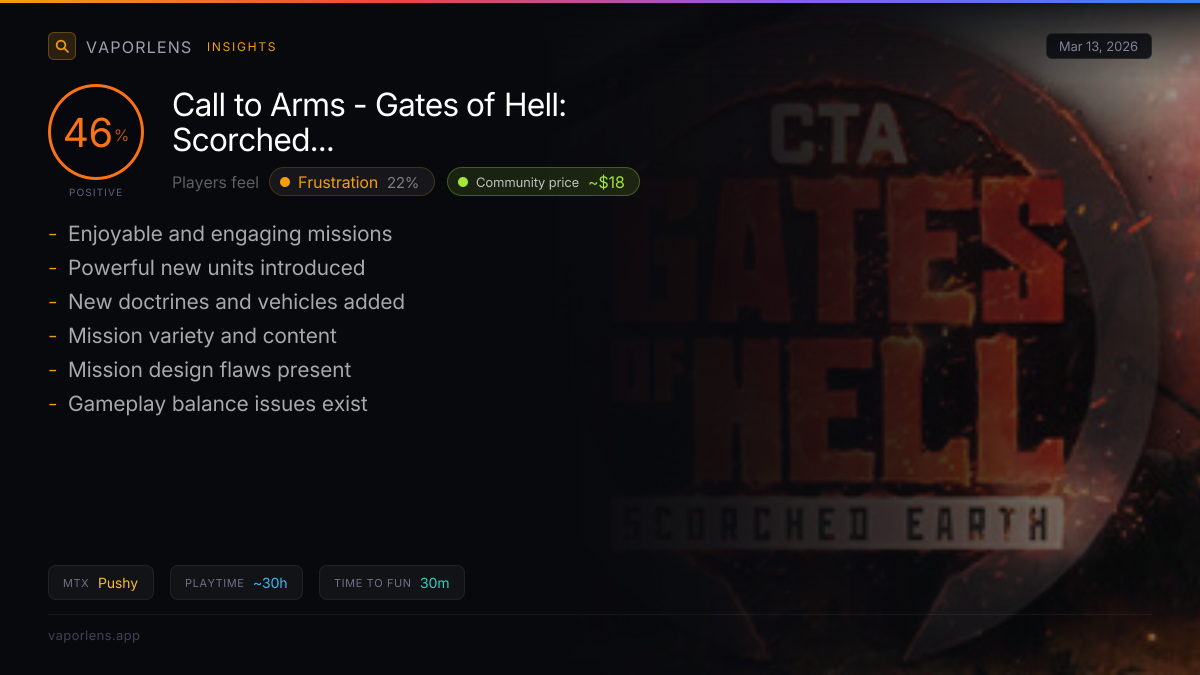Click the TIME TO FUN 30m badge
Screen dimensions: 1200x675
click(392, 583)
